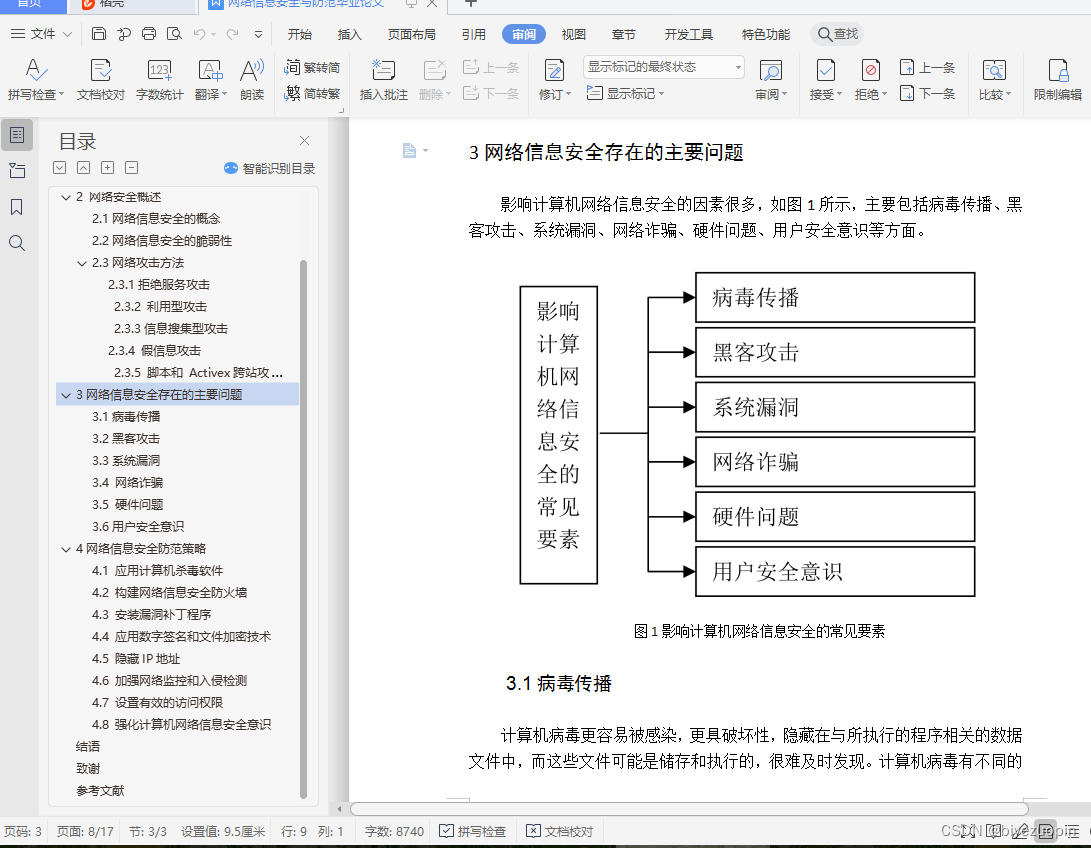Run document proofreading (文档校对) from the ribbon
This screenshot has width=1091, height=848.
(x=100, y=78)
